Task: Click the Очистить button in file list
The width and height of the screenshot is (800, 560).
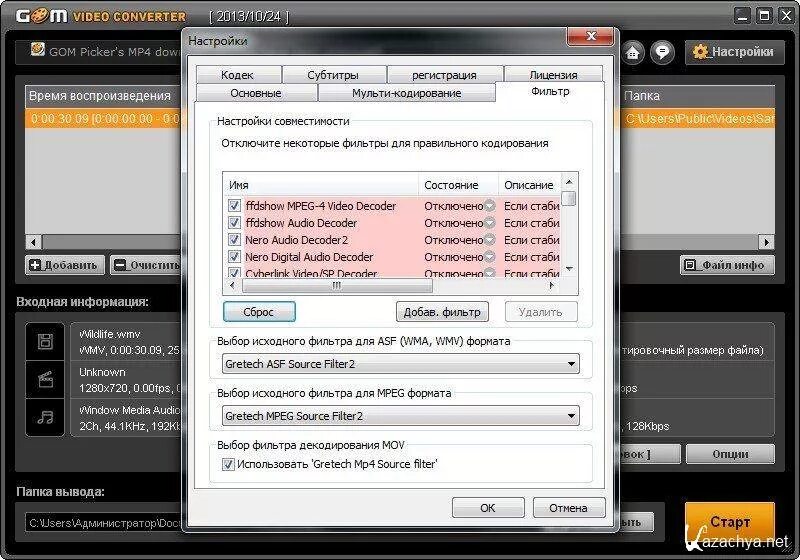Action: 147,265
